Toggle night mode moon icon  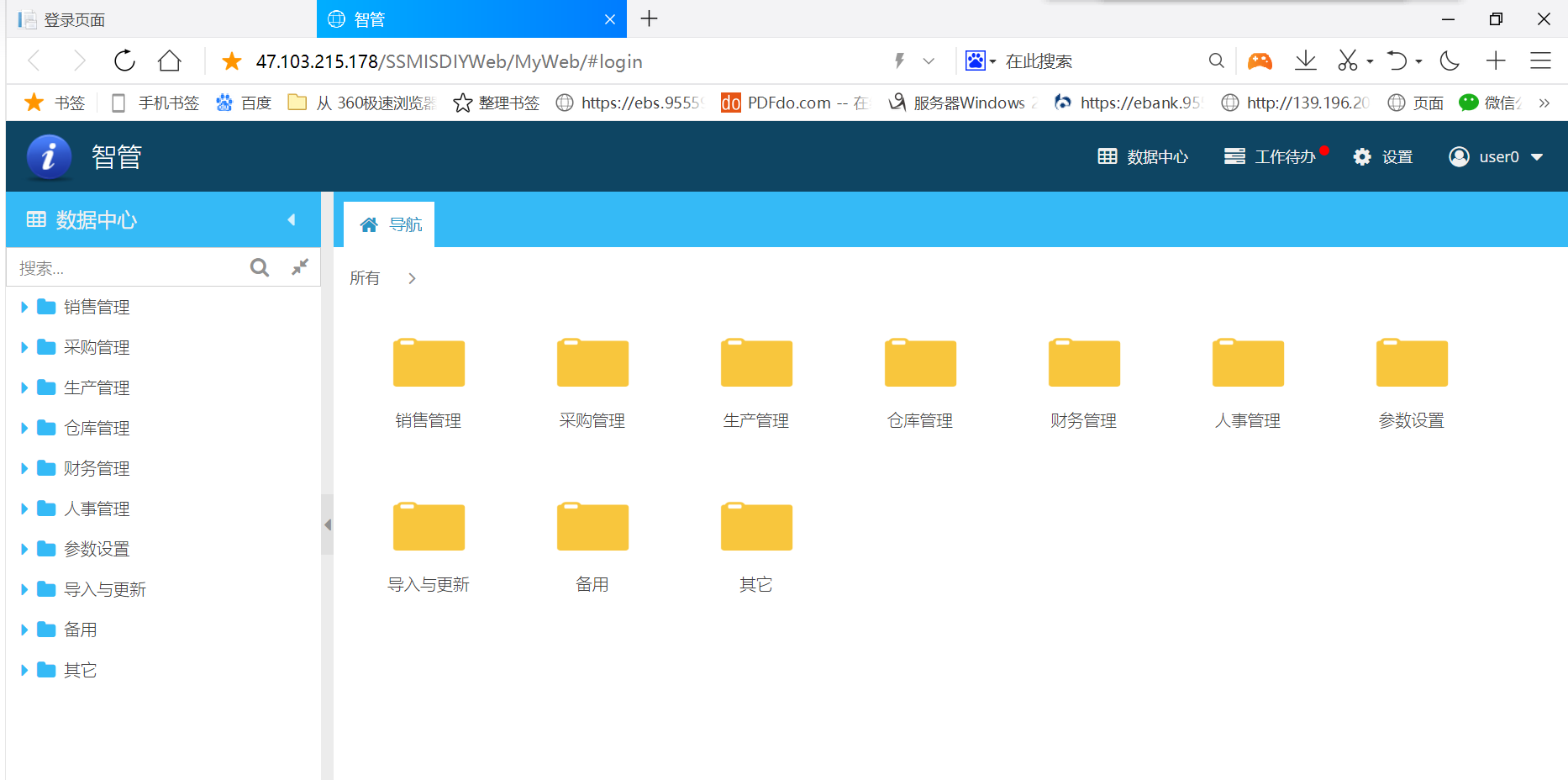coord(1450,61)
